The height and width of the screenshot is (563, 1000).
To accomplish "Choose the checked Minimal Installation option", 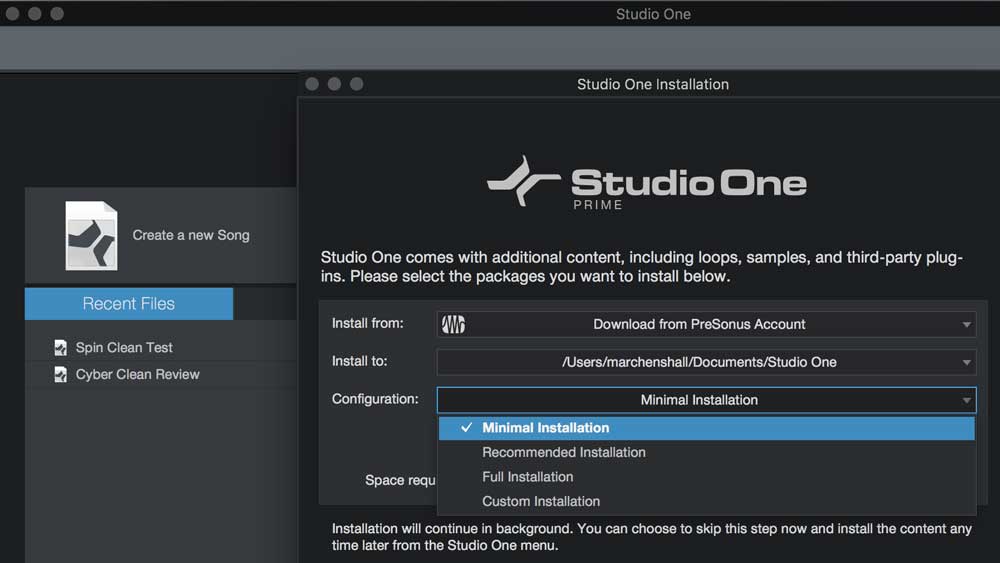I will point(545,428).
